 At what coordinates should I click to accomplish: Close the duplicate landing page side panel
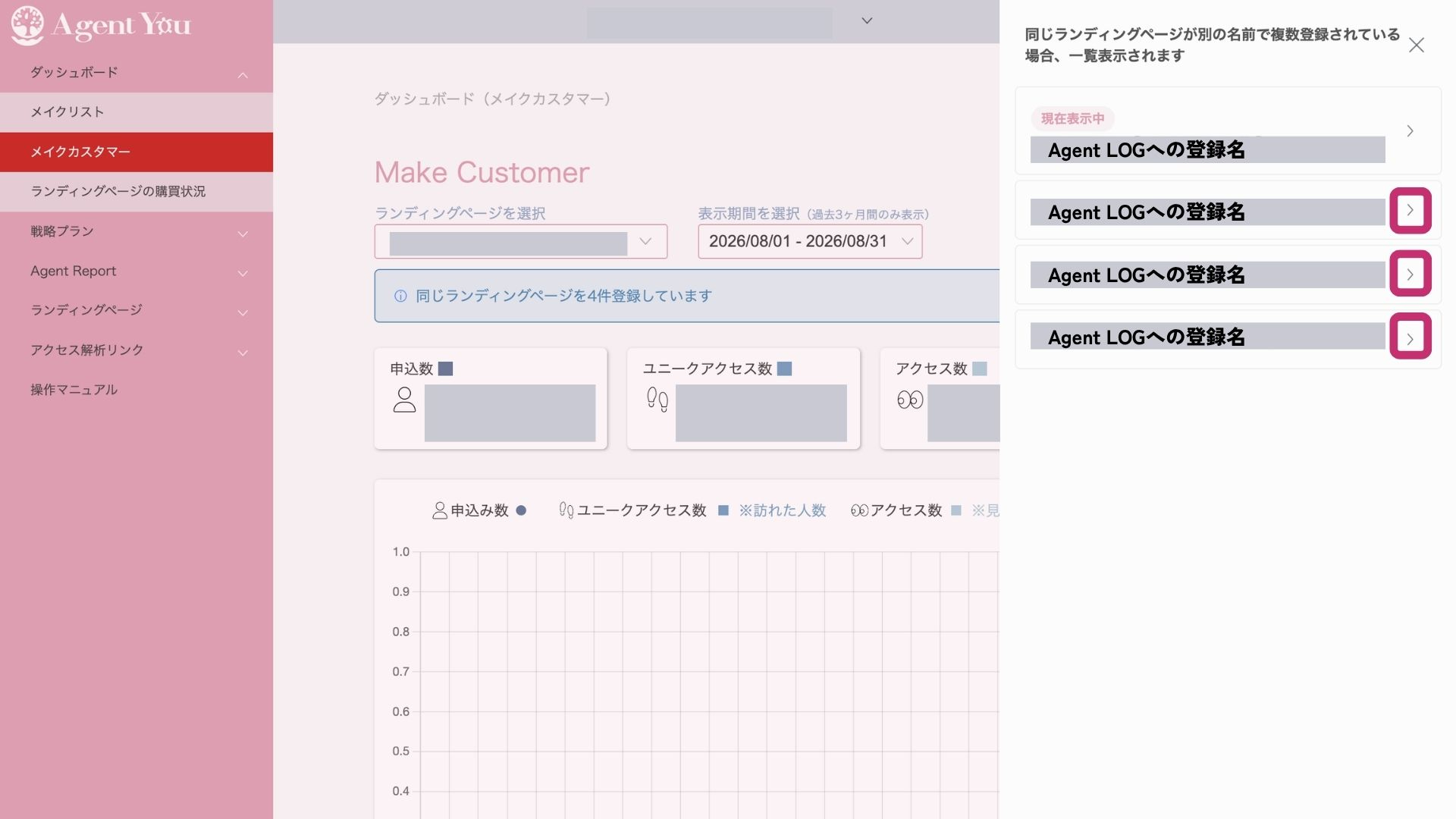tap(1416, 45)
